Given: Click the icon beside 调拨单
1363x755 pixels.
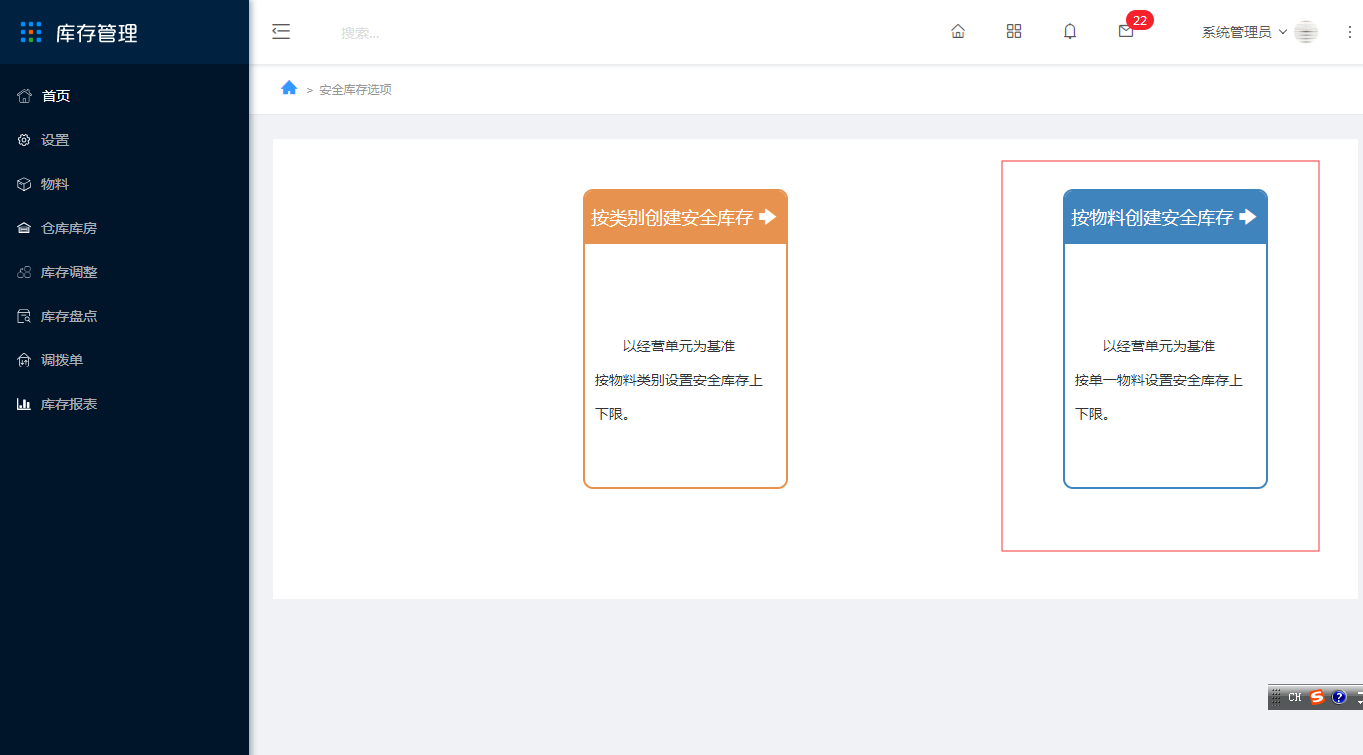Looking at the screenshot, I should tap(24, 360).
